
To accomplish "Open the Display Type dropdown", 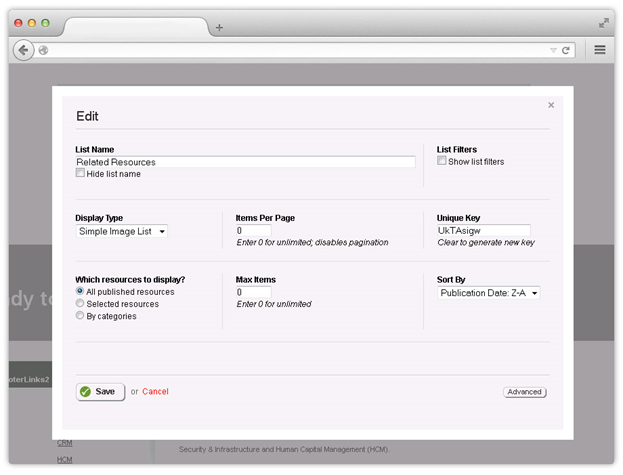I will click(122, 231).
